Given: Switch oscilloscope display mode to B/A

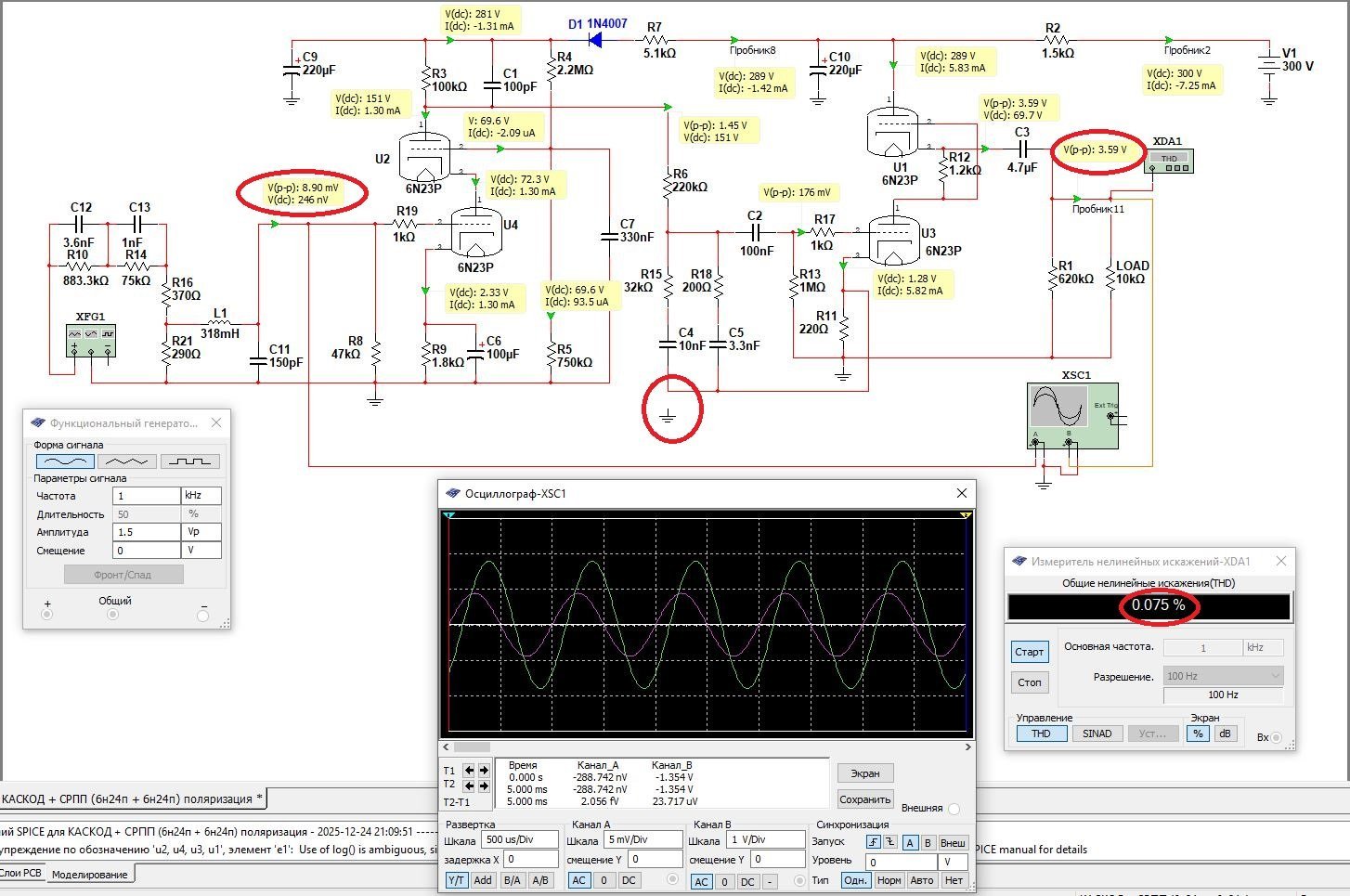Looking at the screenshot, I should [x=512, y=880].
